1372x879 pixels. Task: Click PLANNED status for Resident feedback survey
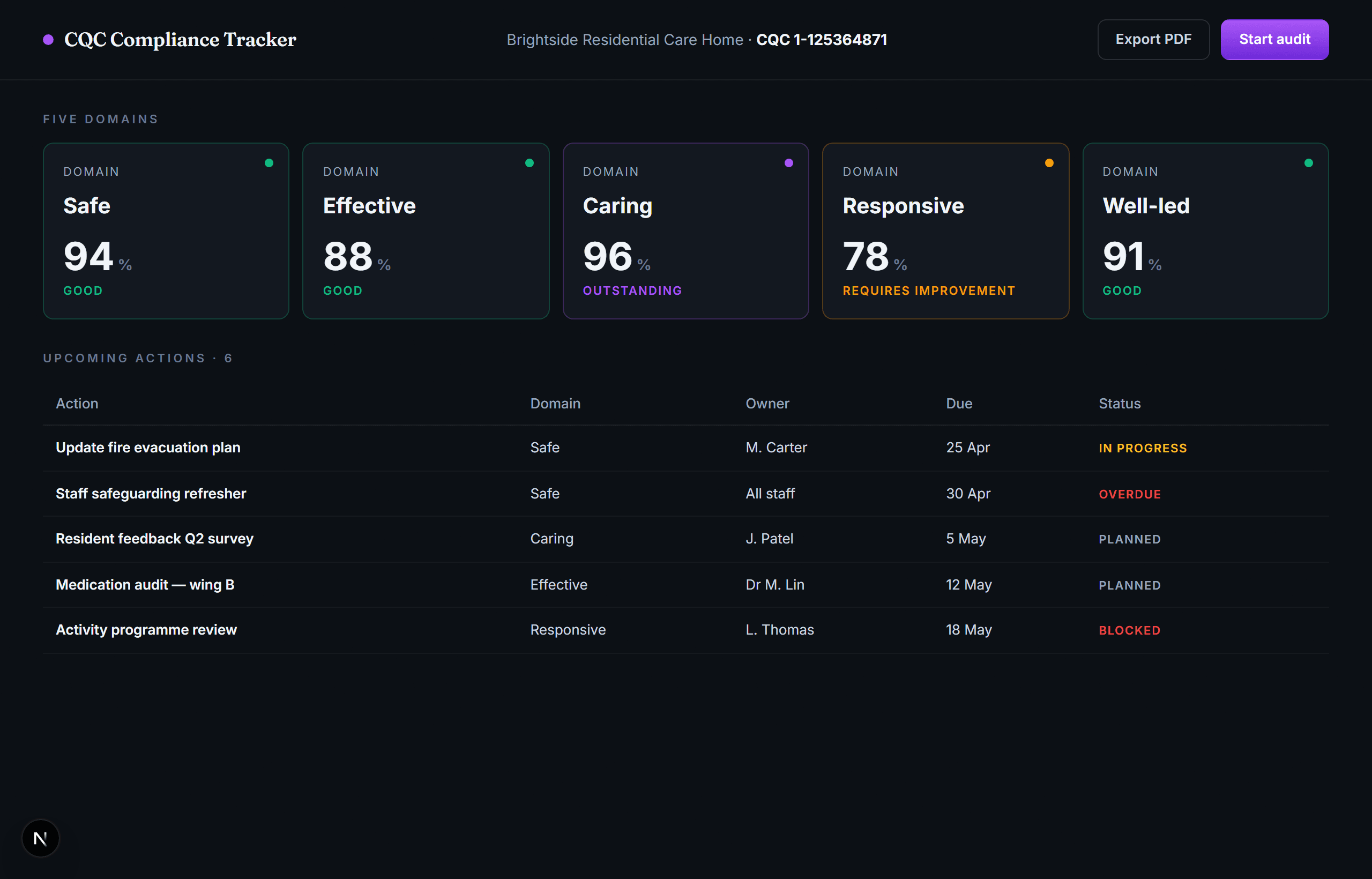(1129, 539)
